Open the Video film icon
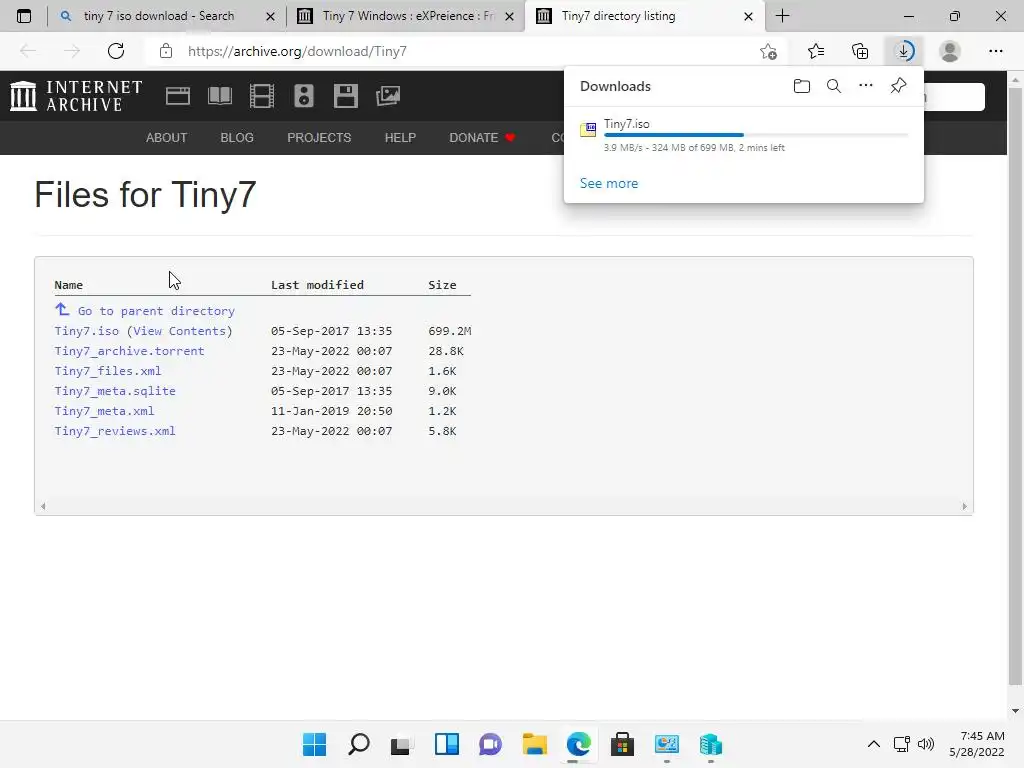This screenshot has height=768, width=1024. click(262, 96)
